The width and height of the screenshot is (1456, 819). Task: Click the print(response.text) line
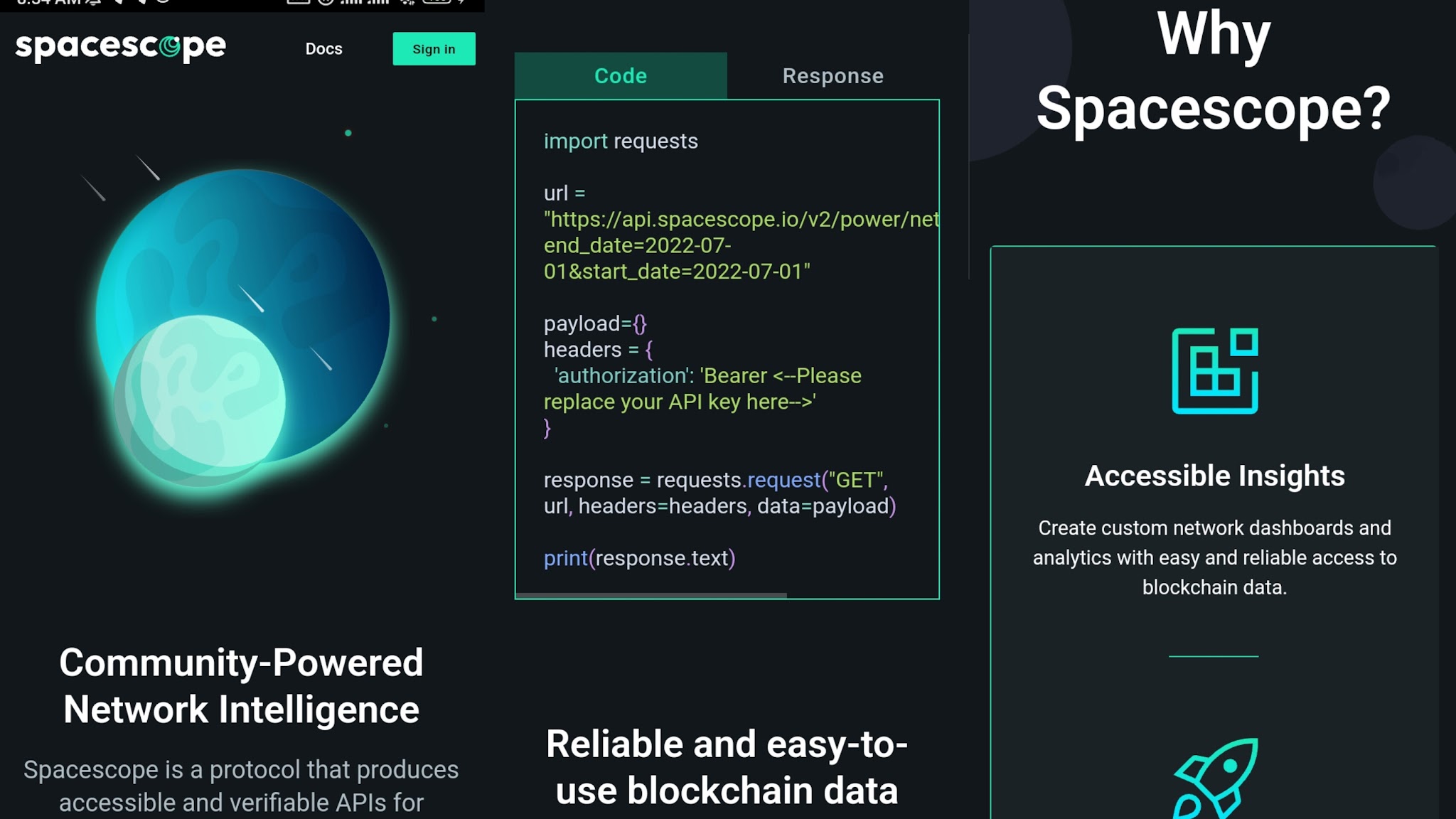point(639,558)
